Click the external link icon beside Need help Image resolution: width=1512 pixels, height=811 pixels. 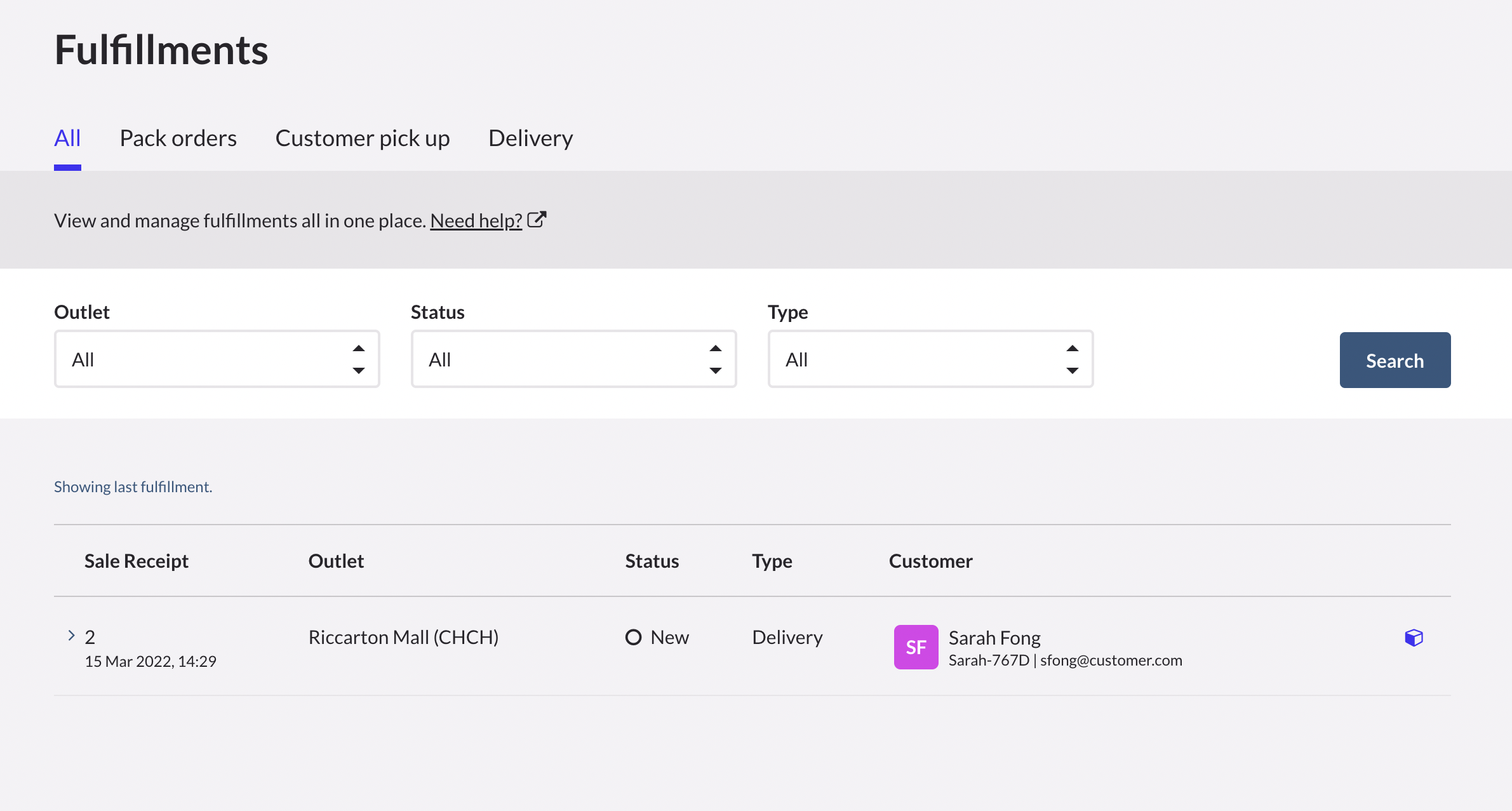[x=537, y=220]
